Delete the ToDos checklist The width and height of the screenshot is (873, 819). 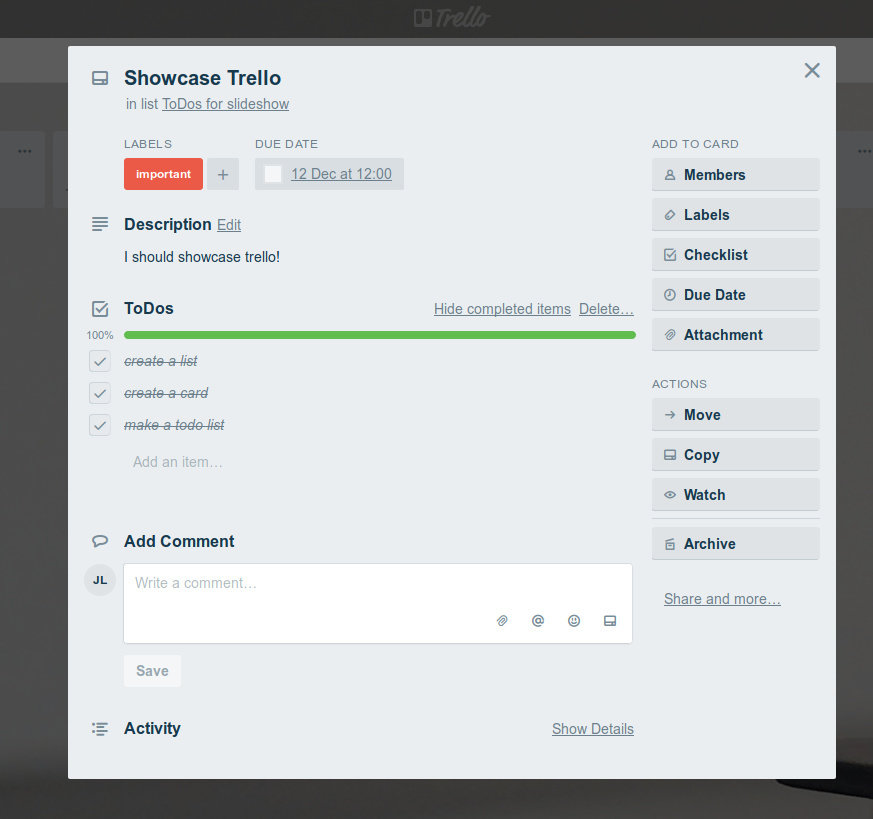click(x=606, y=309)
